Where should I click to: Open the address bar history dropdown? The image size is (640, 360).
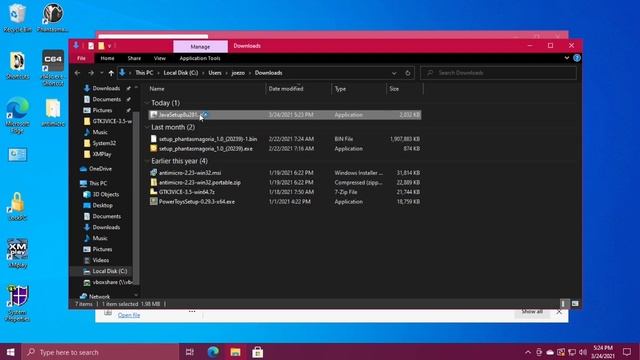pyautogui.click(x=394, y=73)
